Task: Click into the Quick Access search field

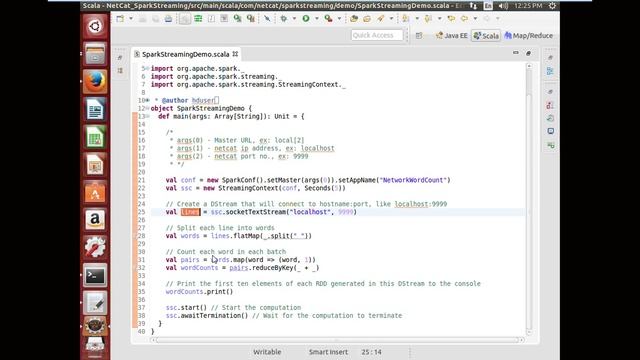Action: point(377,35)
